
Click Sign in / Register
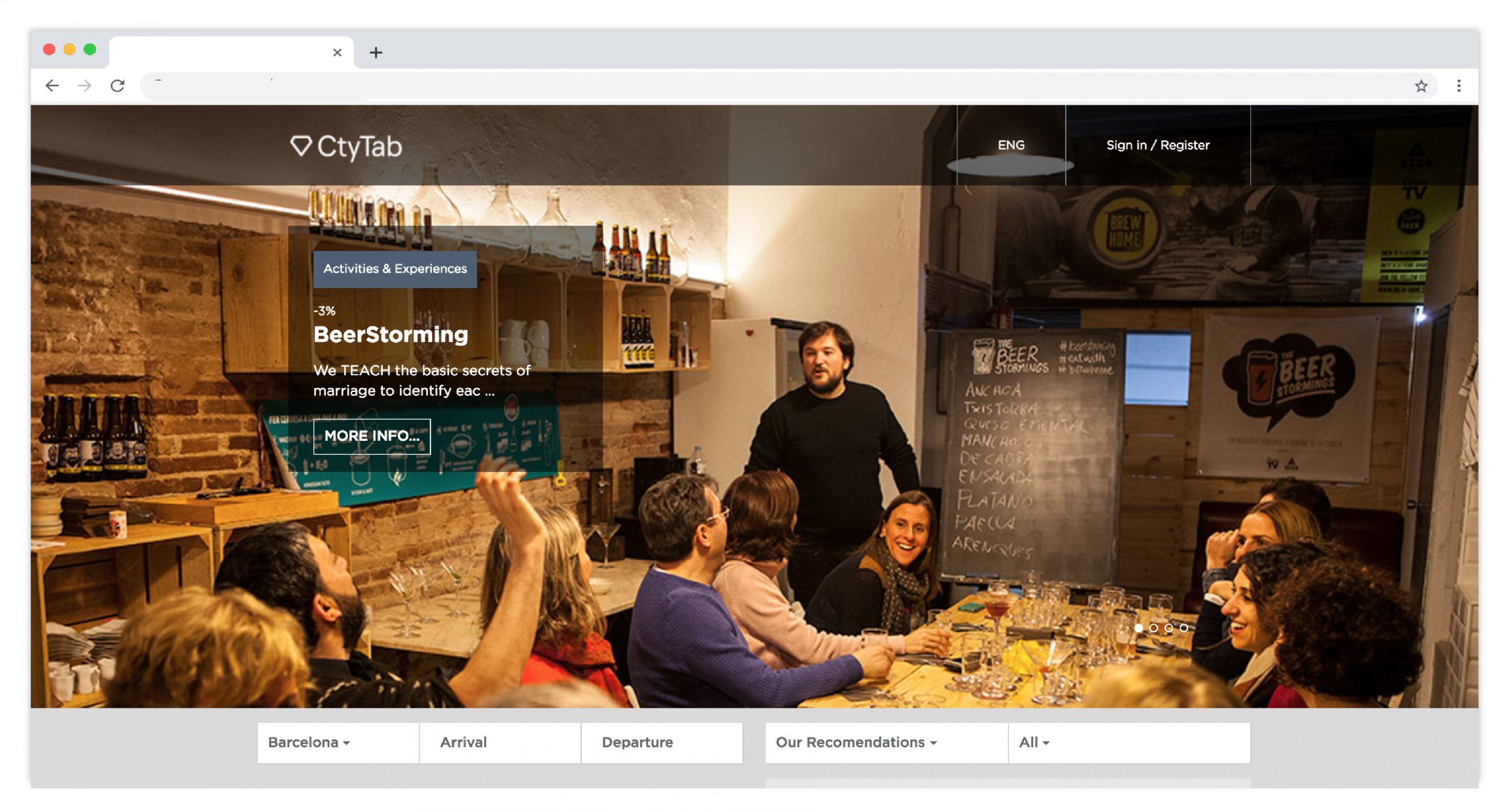click(x=1157, y=145)
